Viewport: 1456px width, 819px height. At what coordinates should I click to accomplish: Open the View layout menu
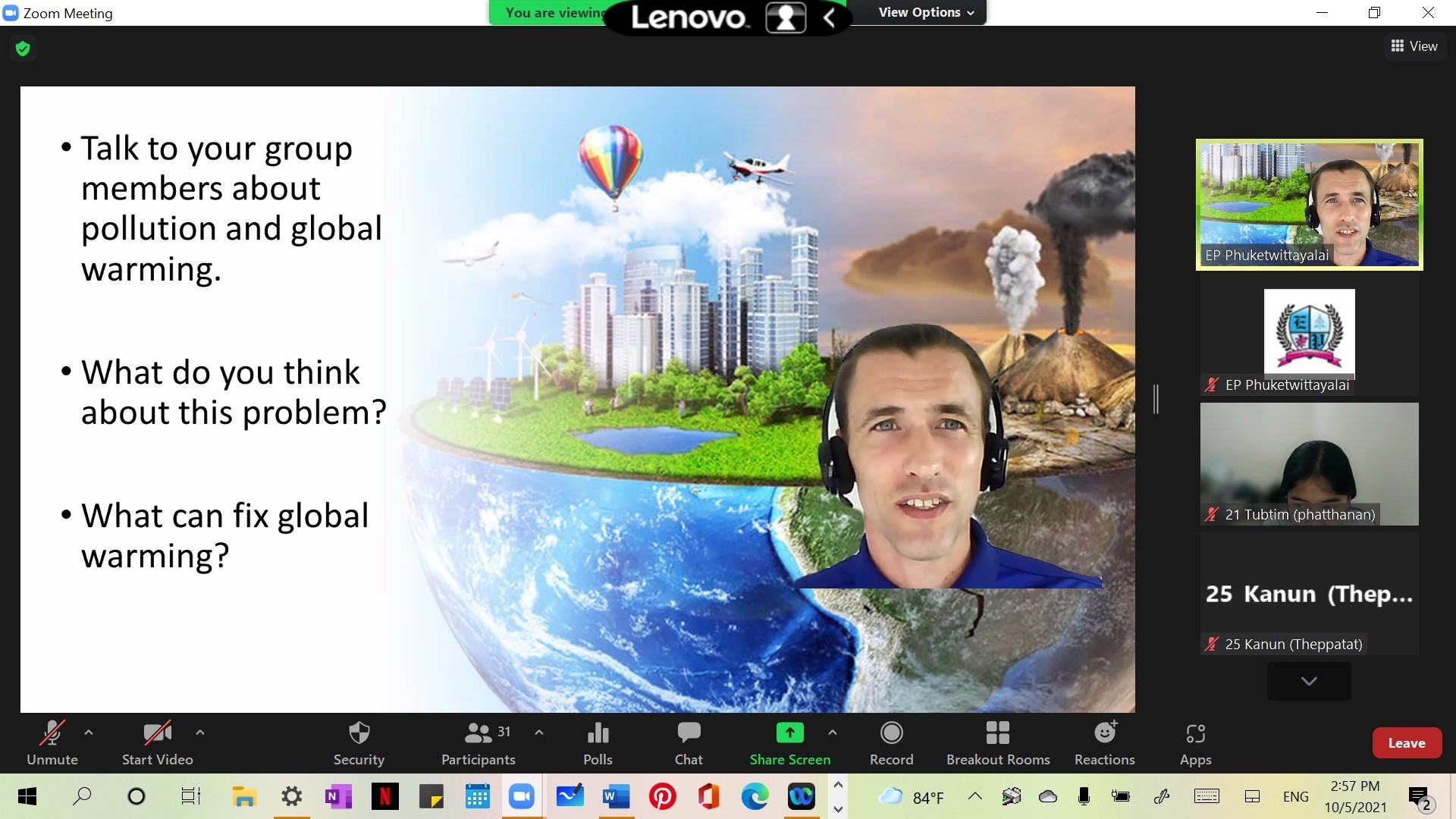[1414, 46]
